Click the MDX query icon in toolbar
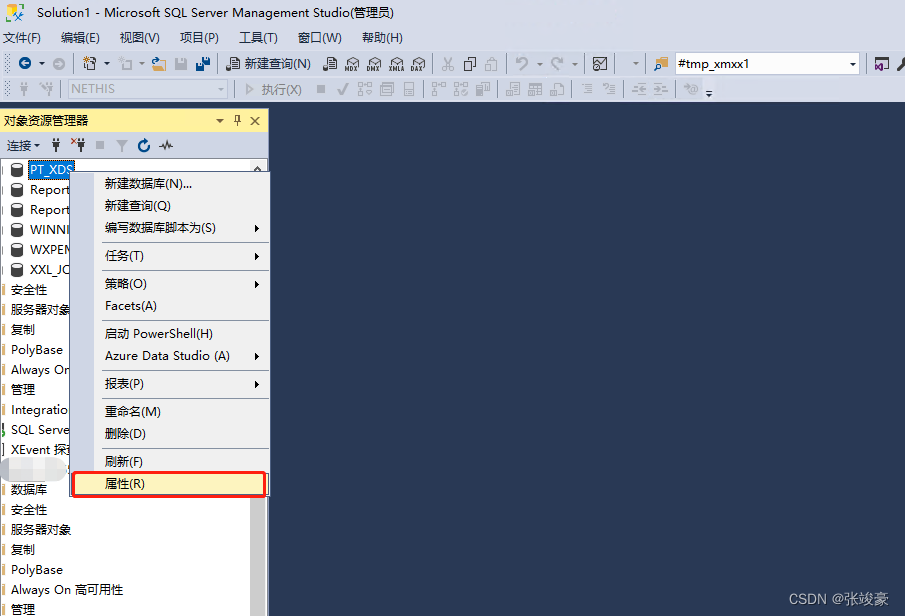905x616 pixels. click(x=351, y=63)
